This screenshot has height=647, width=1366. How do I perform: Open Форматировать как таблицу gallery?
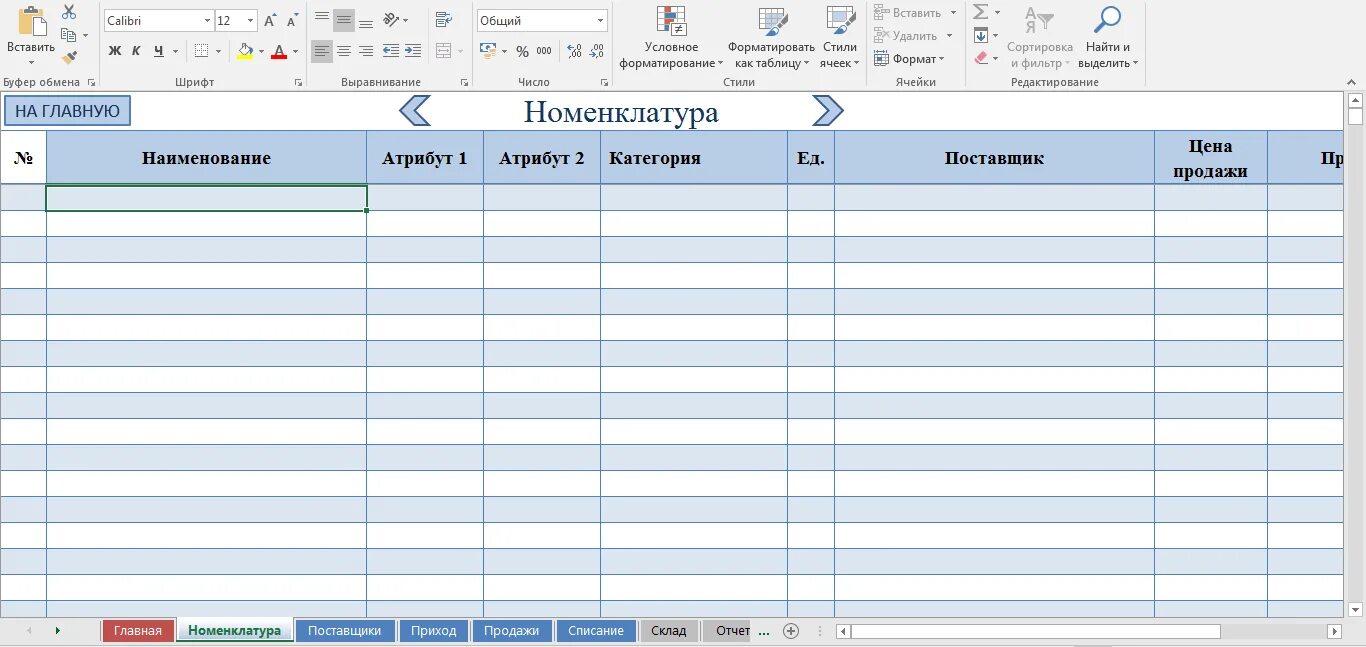point(771,38)
